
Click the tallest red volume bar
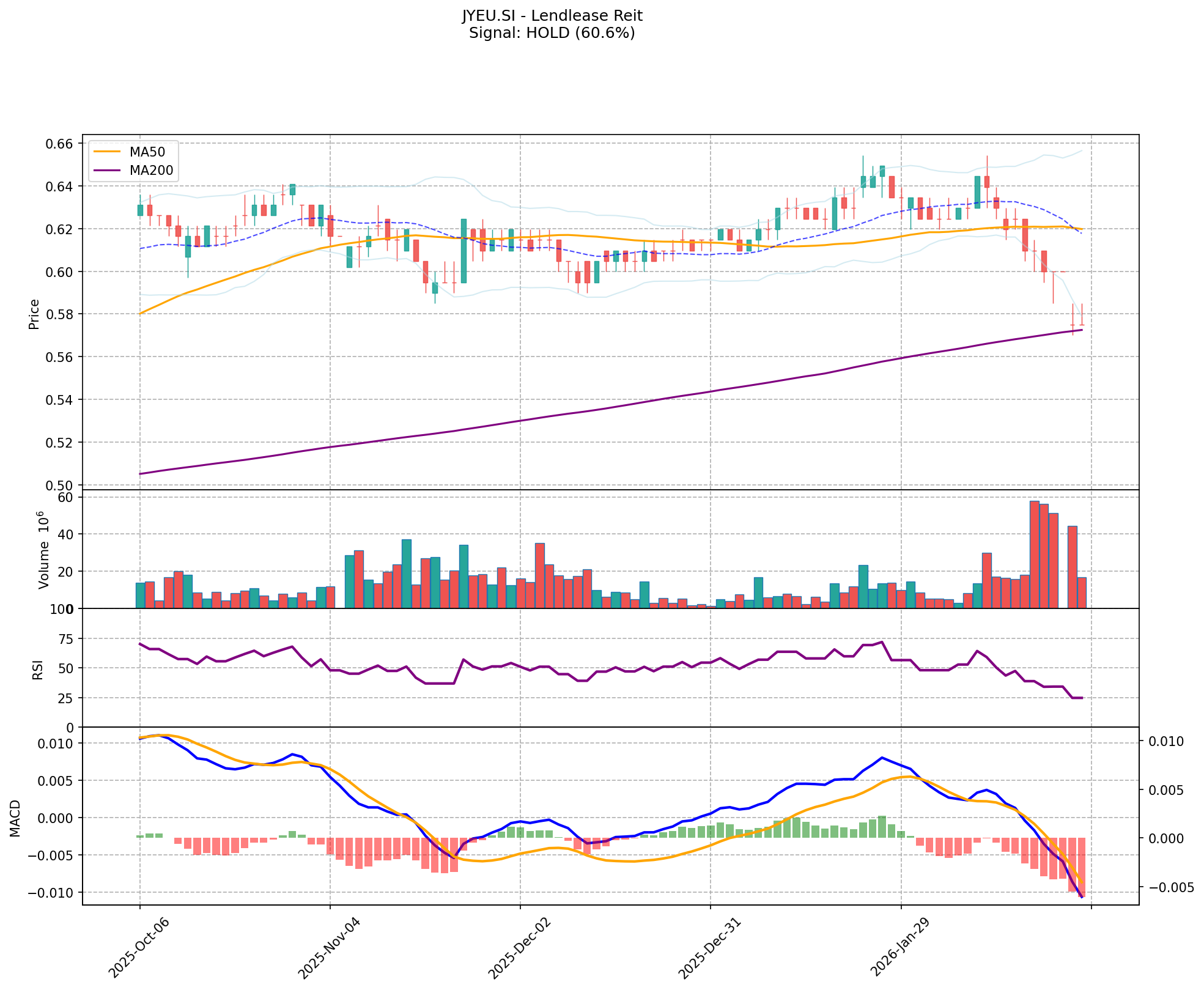pyautogui.click(x=1034, y=553)
